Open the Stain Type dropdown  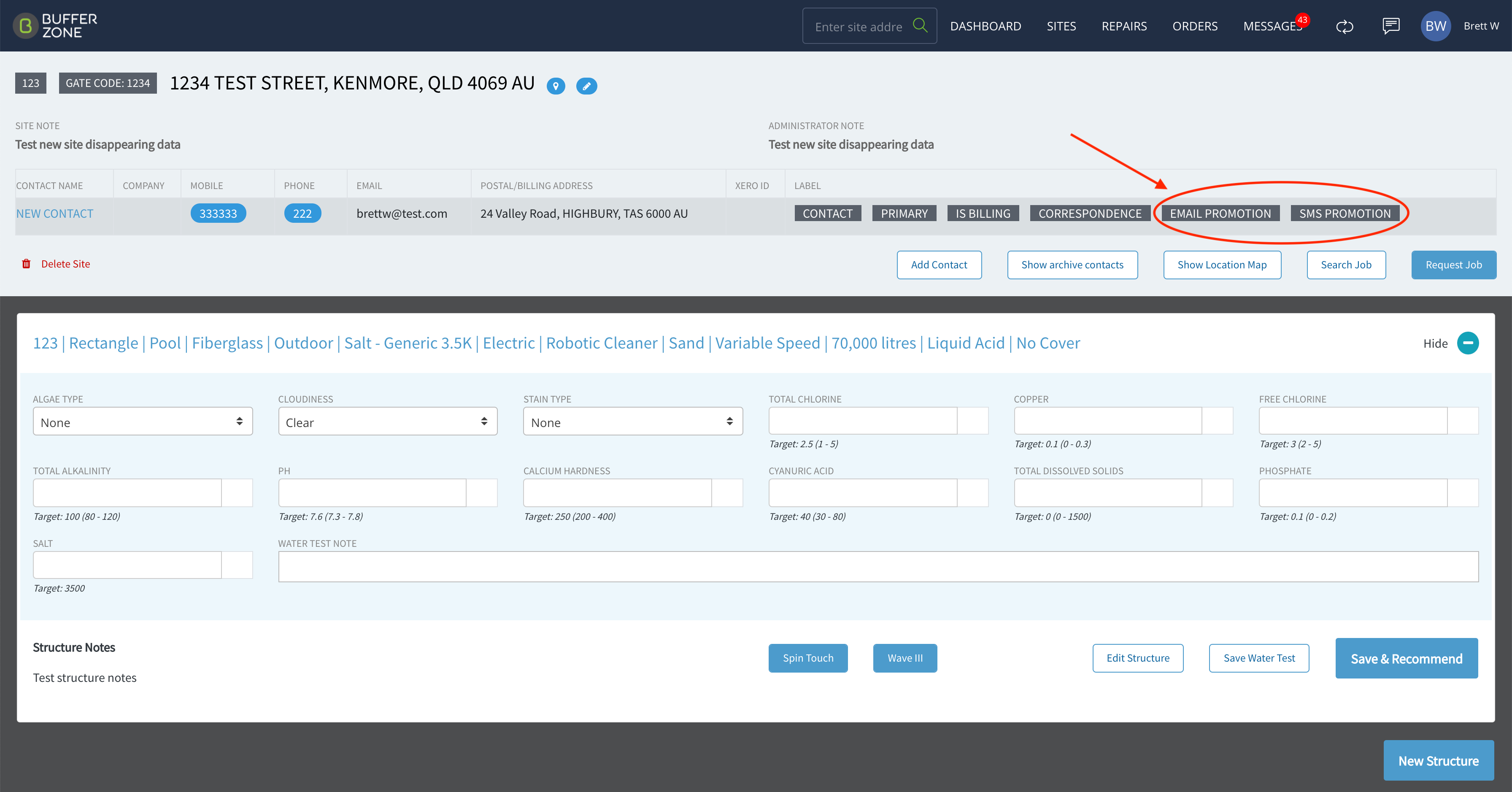[633, 422]
